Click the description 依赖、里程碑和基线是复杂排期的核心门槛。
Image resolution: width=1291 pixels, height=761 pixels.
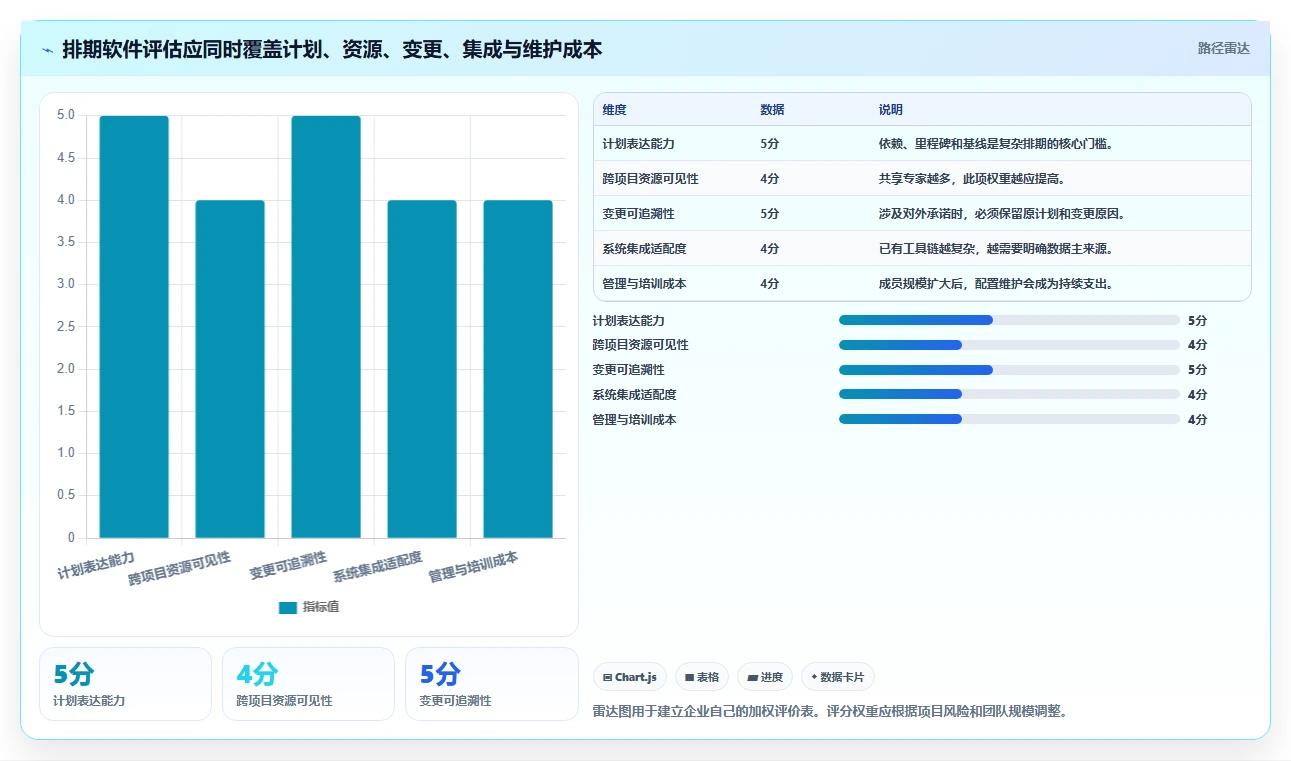(996, 144)
